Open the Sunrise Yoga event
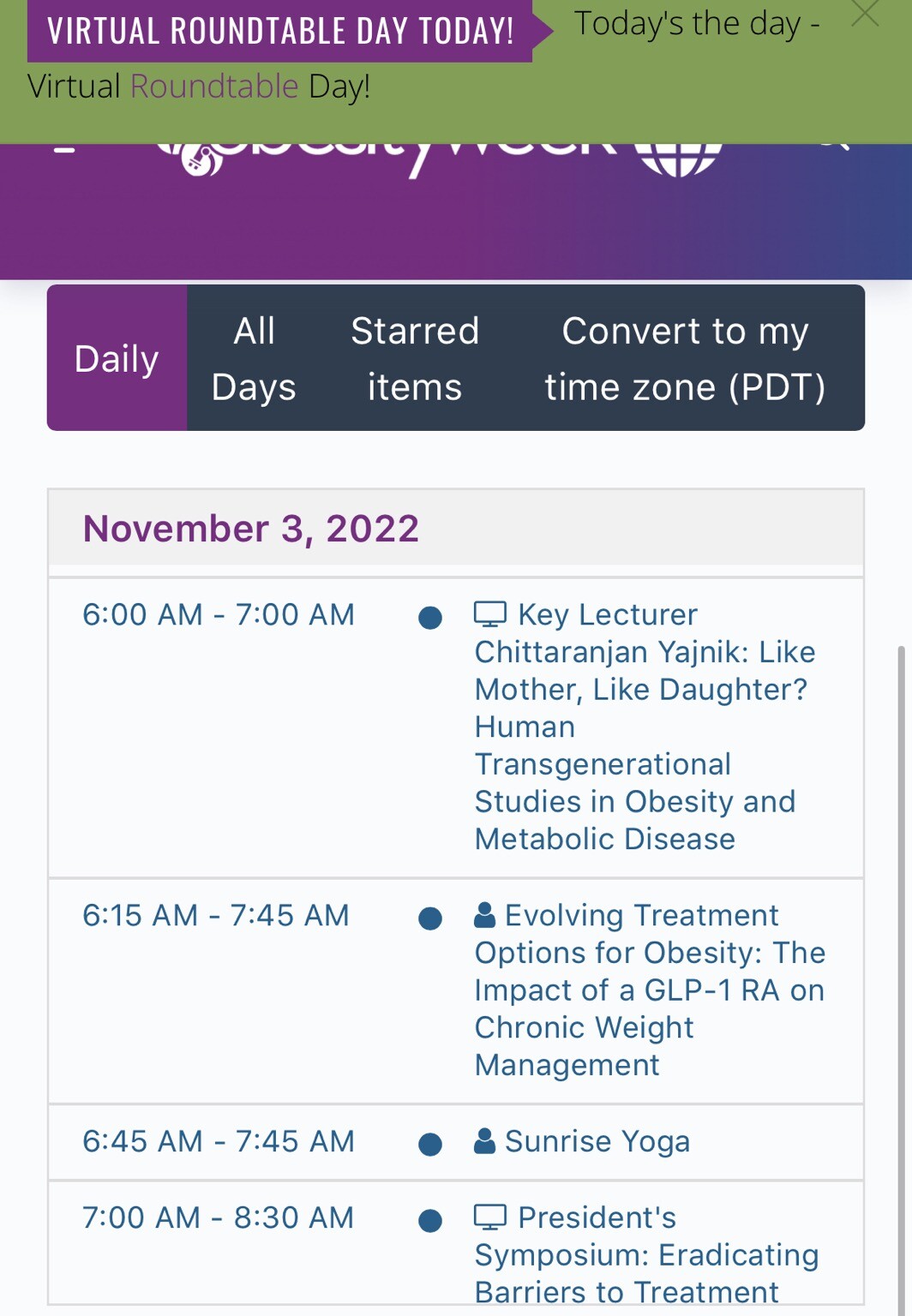This screenshot has height=1316, width=912. (x=597, y=1141)
